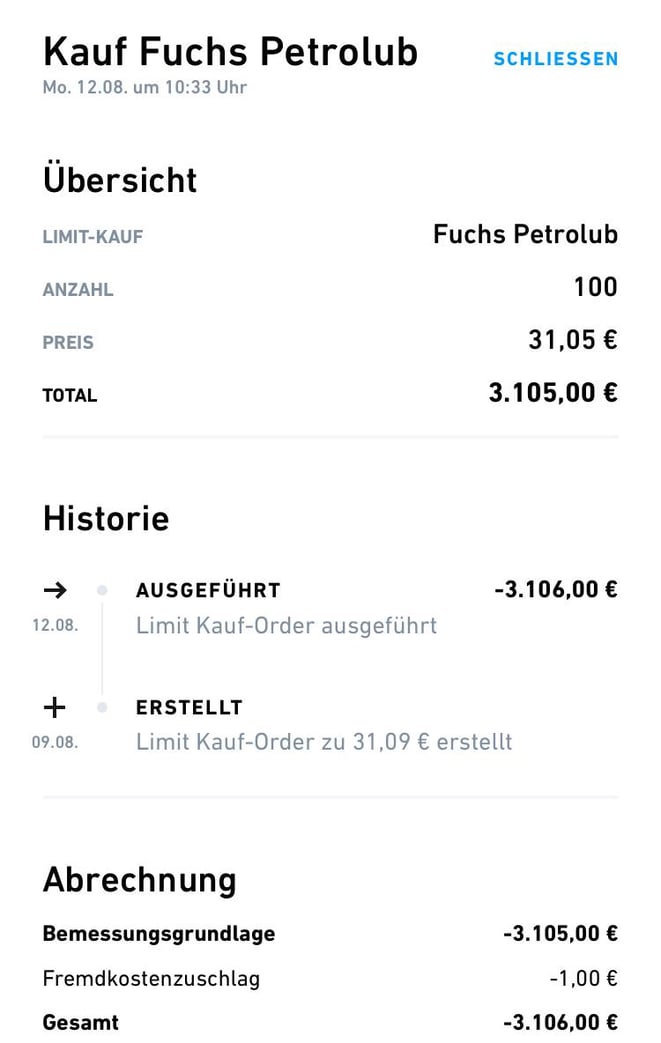This screenshot has width=661, height=1043.
Task: Click the Kauf Fuchs Petrolub title
Action: [x=230, y=52]
